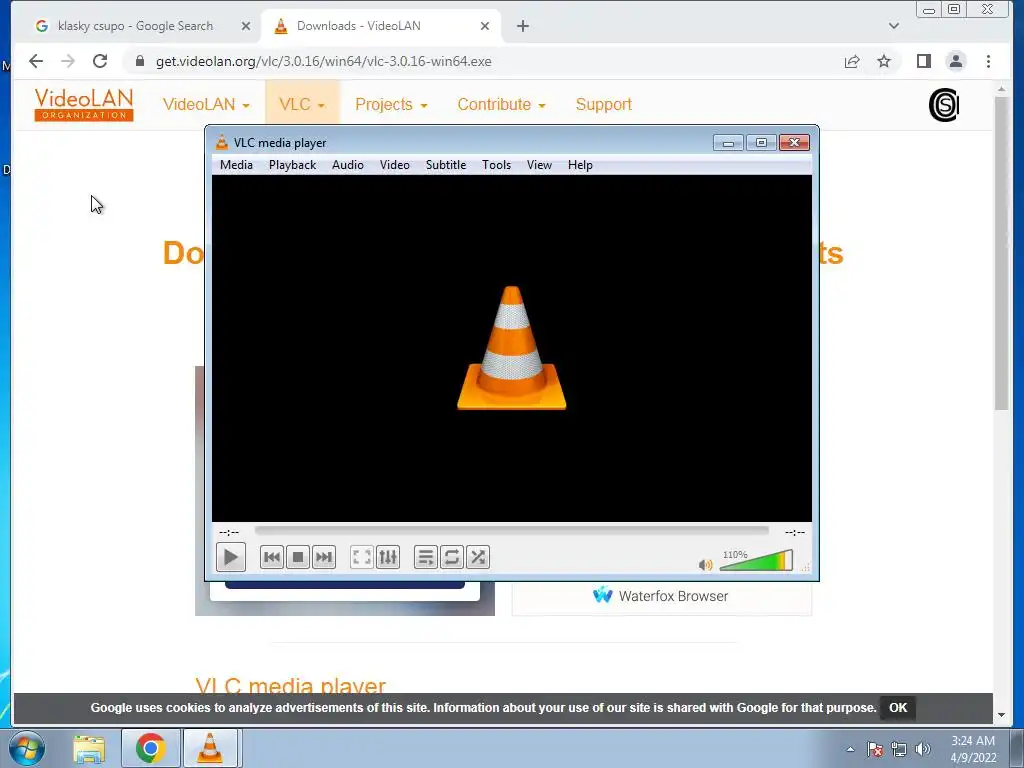Toggle loop mode in VLC
Viewport: 1024px width, 768px height.
click(x=452, y=557)
